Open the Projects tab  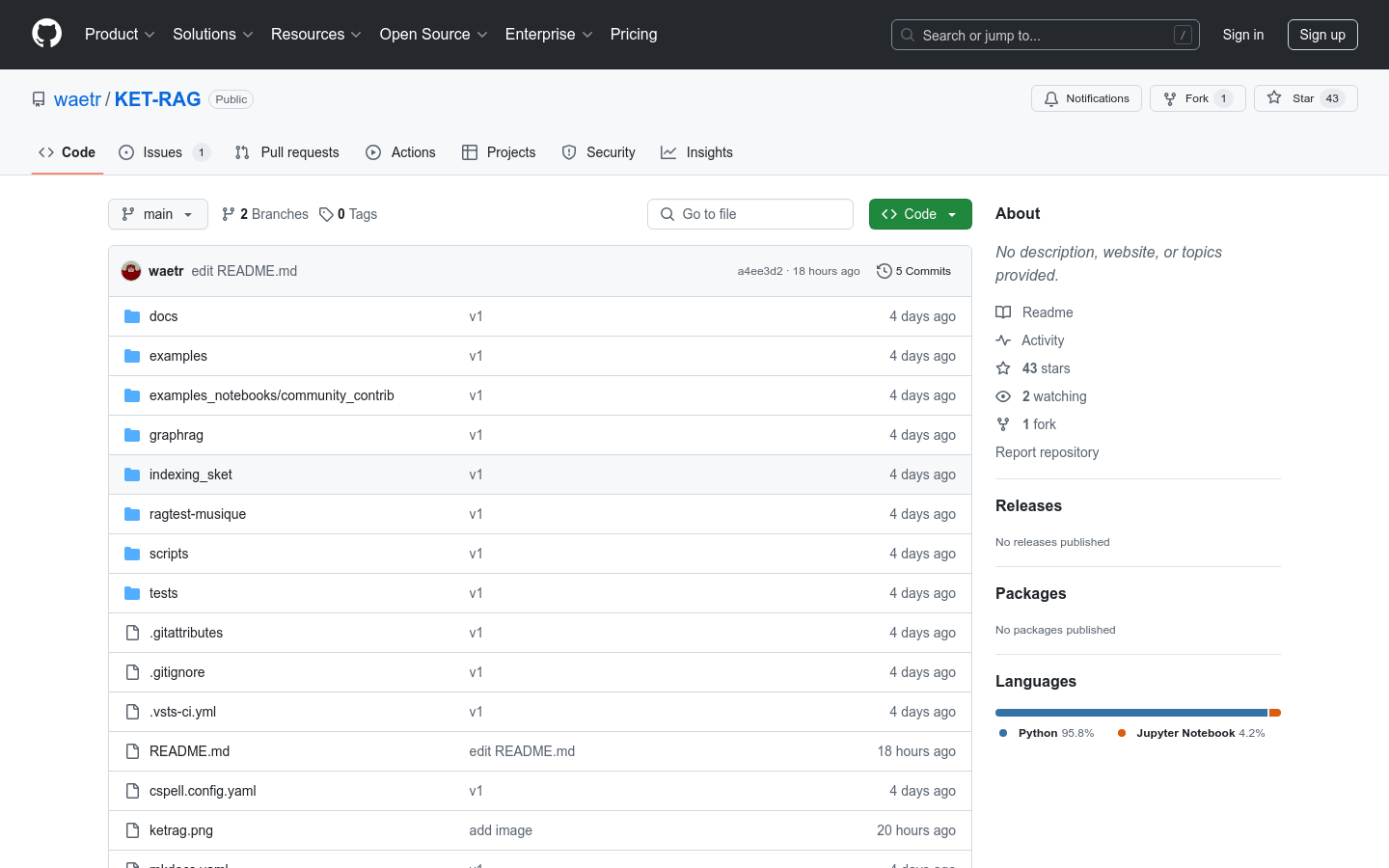[x=499, y=152]
